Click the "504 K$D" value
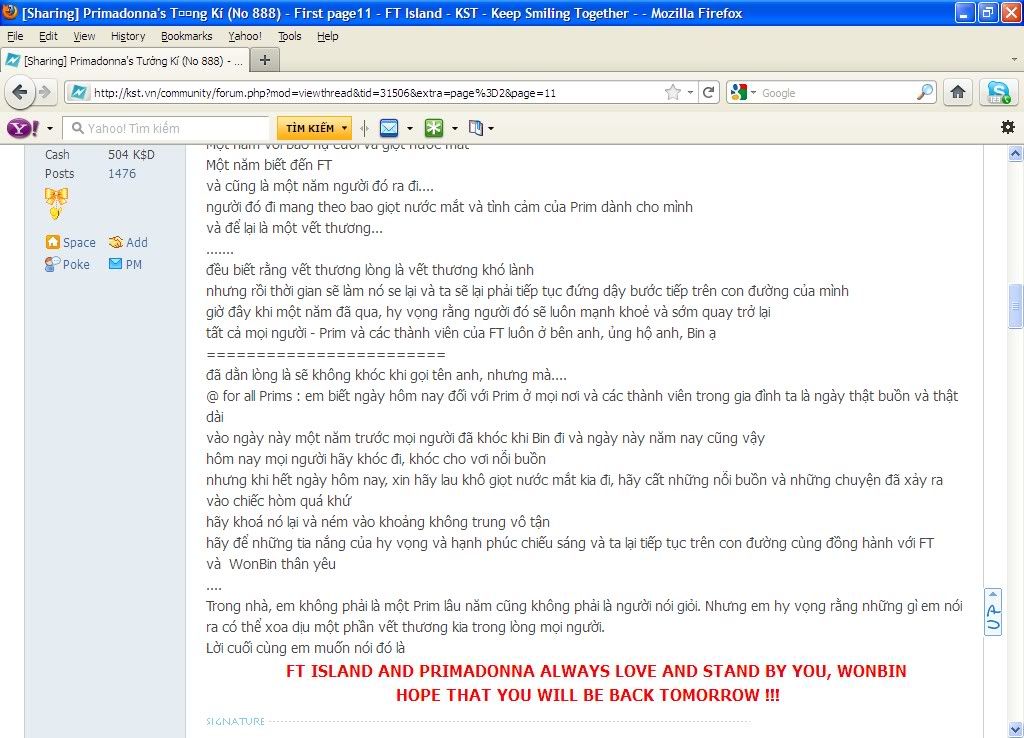The width and height of the screenshot is (1024, 738). pos(131,155)
